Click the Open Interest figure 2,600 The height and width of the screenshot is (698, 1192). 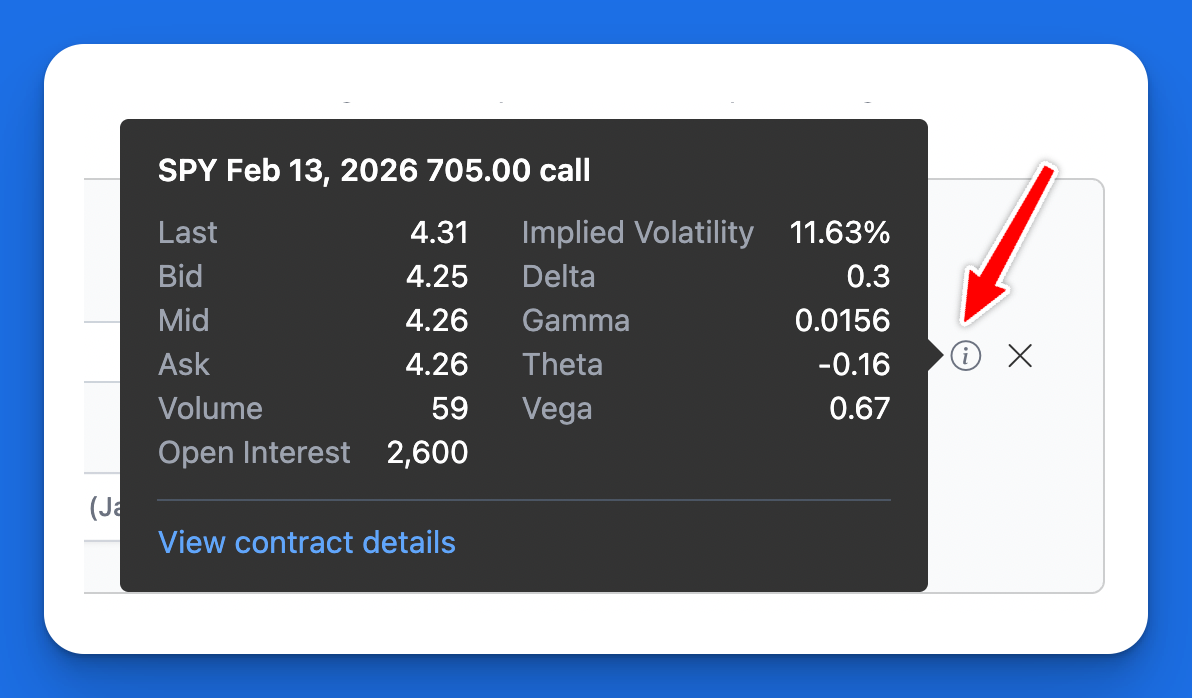pos(427,452)
